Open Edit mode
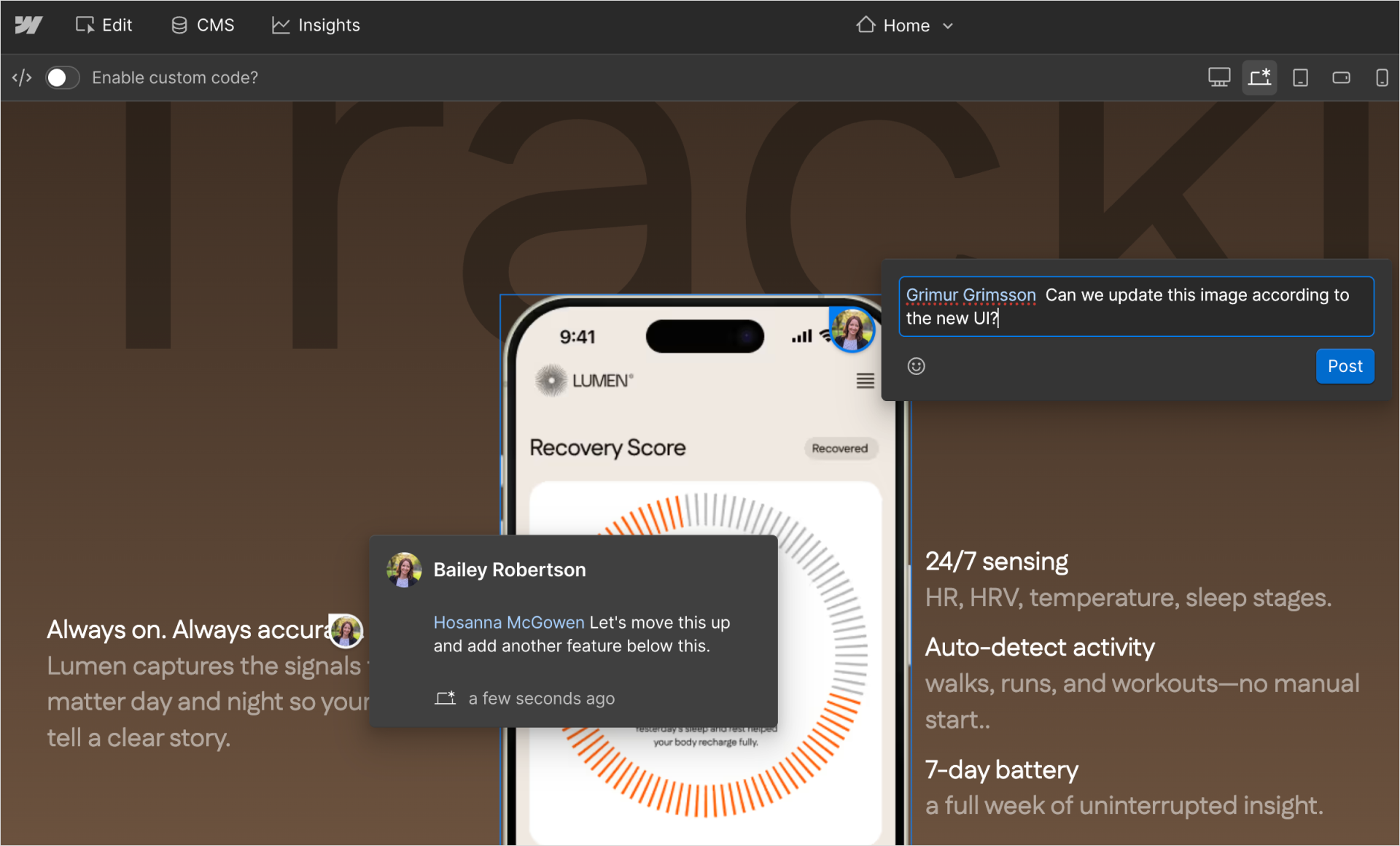 pyautogui.click(x=104, y=26)
